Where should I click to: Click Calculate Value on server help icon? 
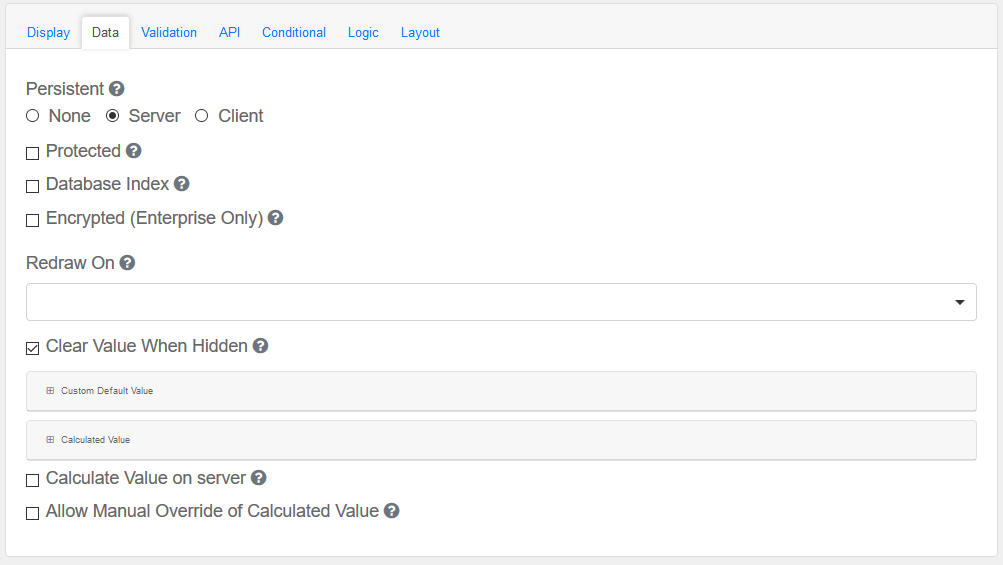pyautogui.click(x=258, y=478)
